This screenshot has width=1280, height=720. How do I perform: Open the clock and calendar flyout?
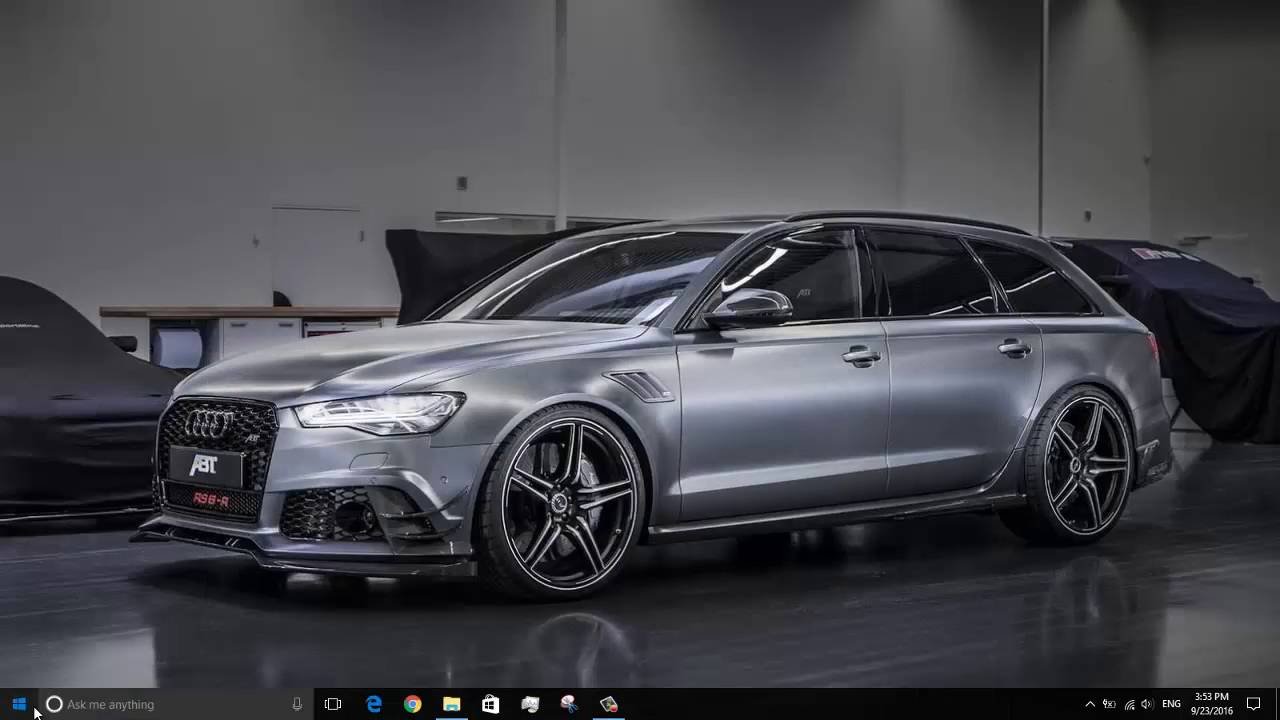[x=1211, y=704]
